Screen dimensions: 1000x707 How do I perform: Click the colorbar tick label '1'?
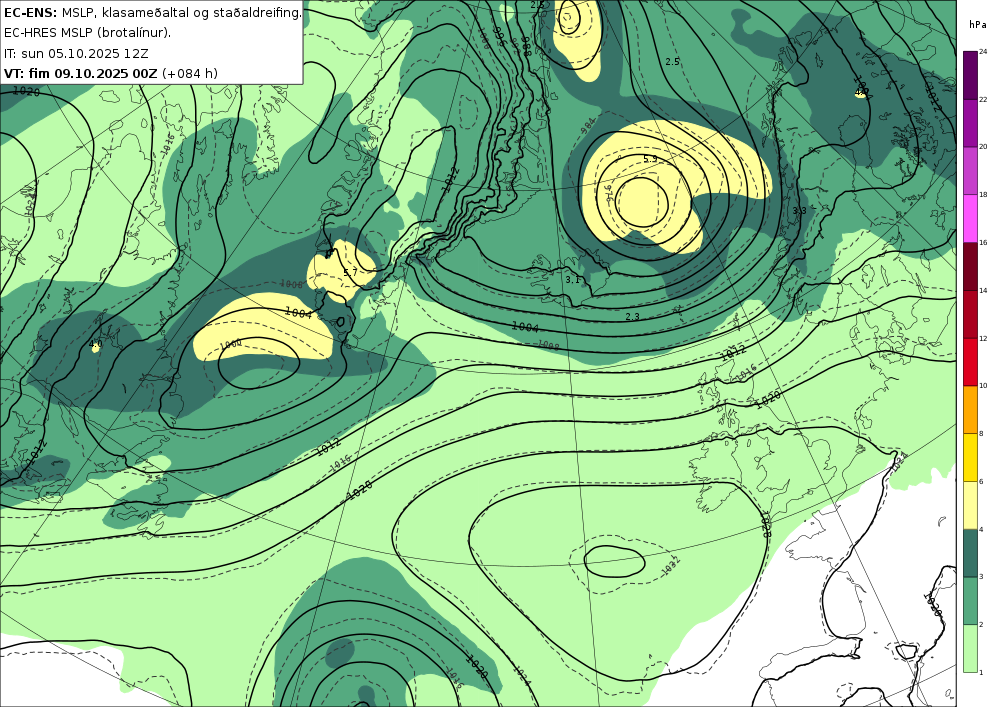(x=981, y=673)
